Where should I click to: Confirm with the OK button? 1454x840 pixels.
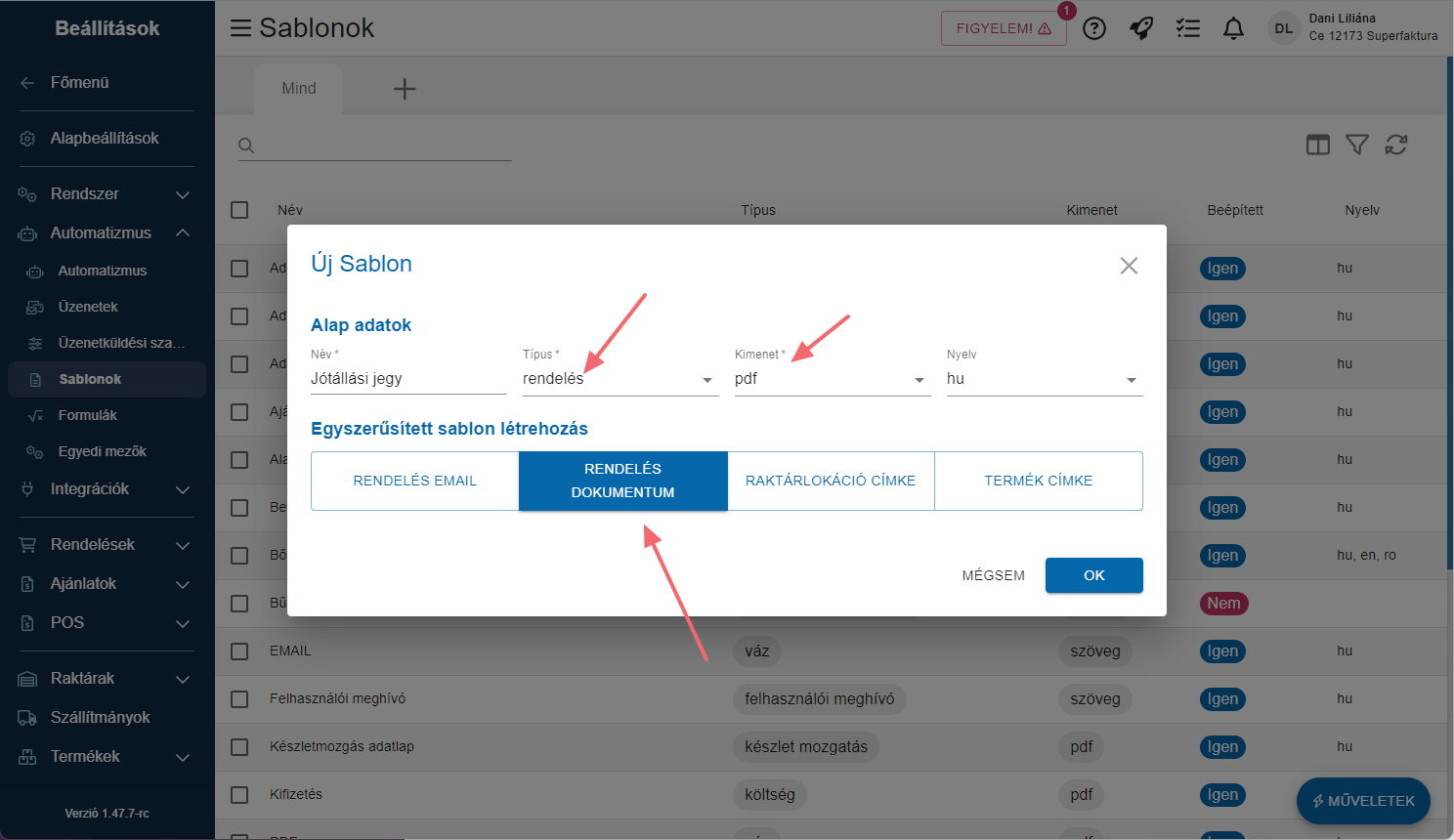tap(1093, 575)
